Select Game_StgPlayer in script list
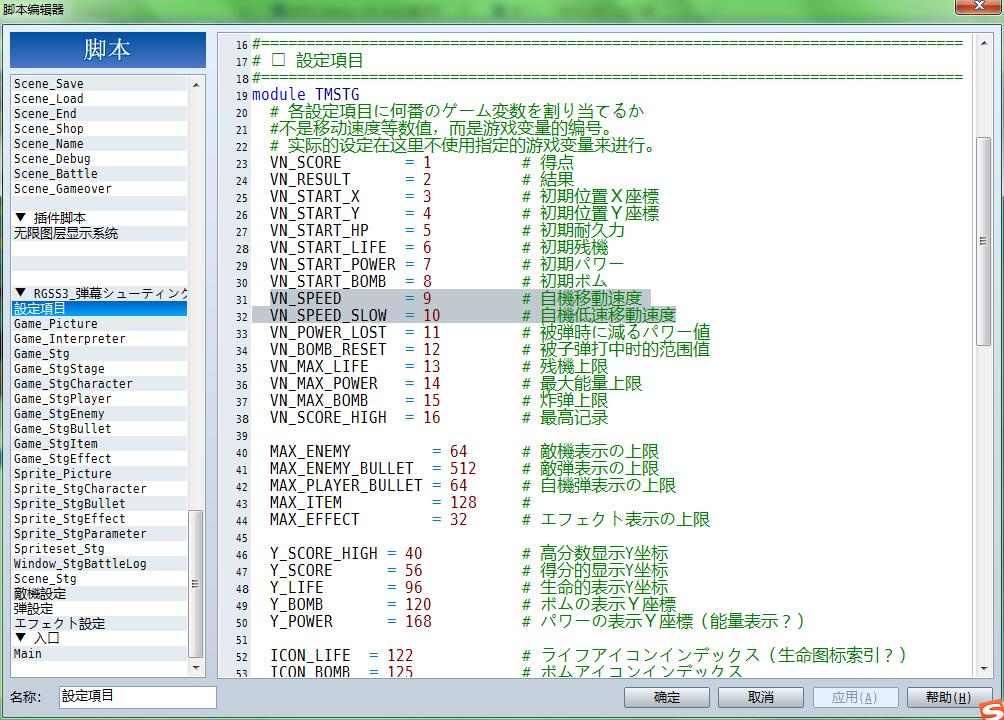The width and height of the screenshot is (1004, 720). (99, 399)
